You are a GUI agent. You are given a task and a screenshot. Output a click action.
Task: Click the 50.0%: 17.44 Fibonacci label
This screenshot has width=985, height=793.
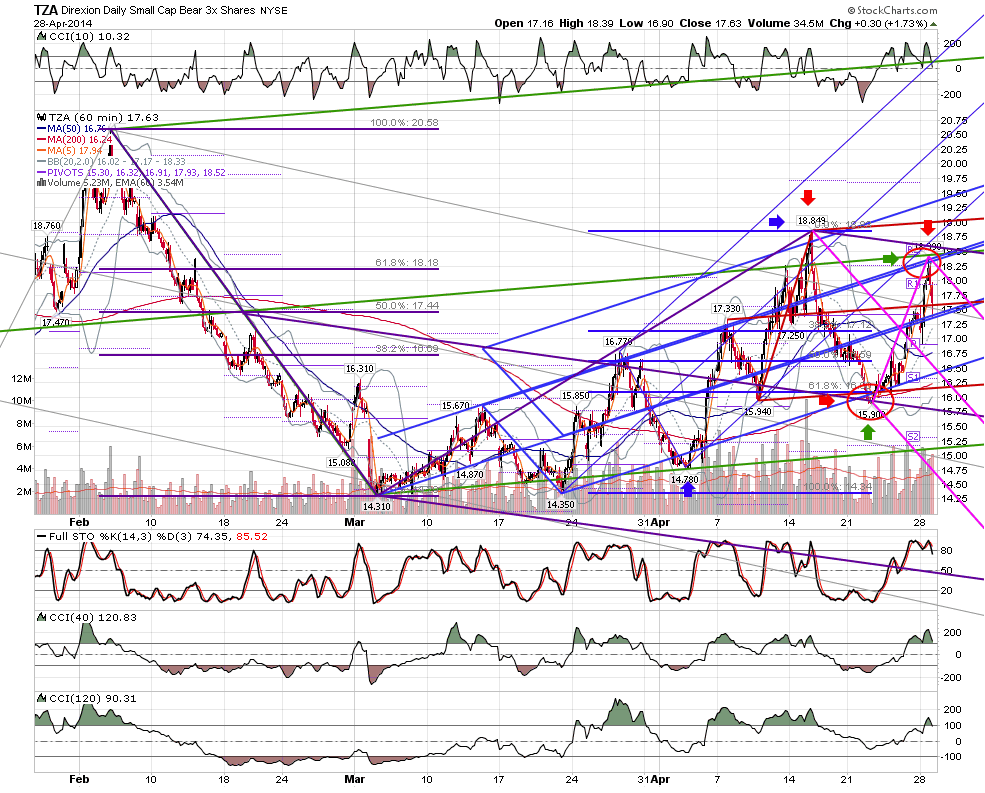(406, 305)
